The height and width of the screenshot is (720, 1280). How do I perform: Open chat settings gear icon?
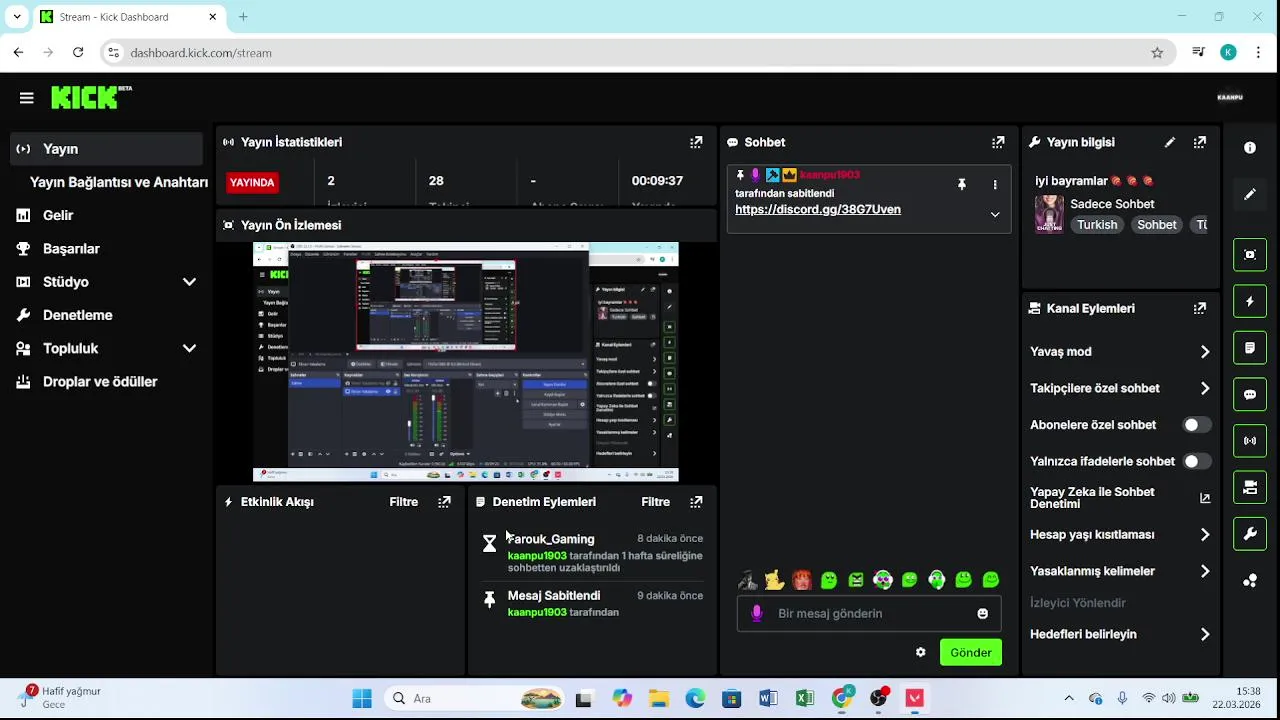click(921, 652)
